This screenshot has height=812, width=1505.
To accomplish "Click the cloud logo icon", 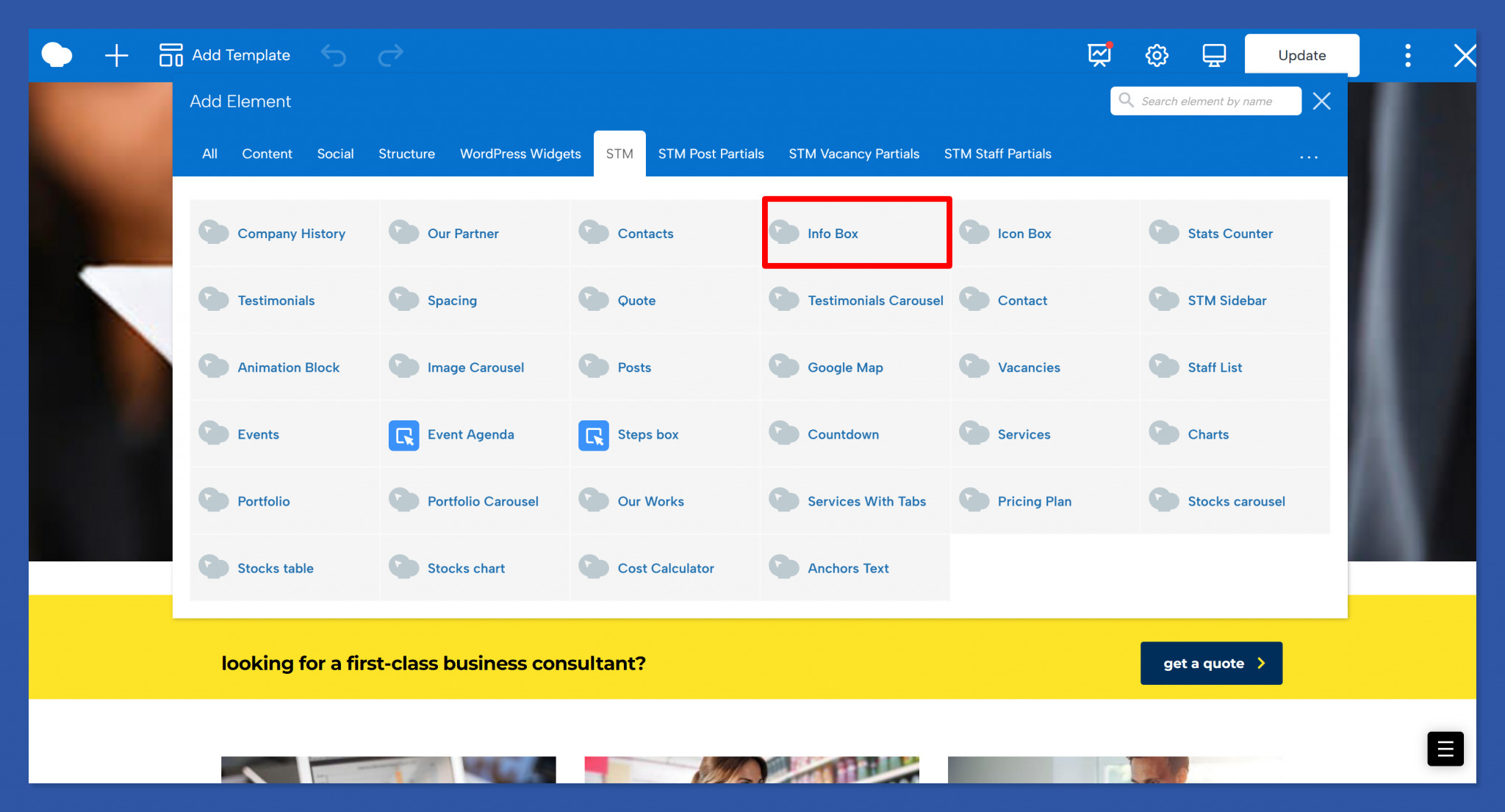I will 57,55.
